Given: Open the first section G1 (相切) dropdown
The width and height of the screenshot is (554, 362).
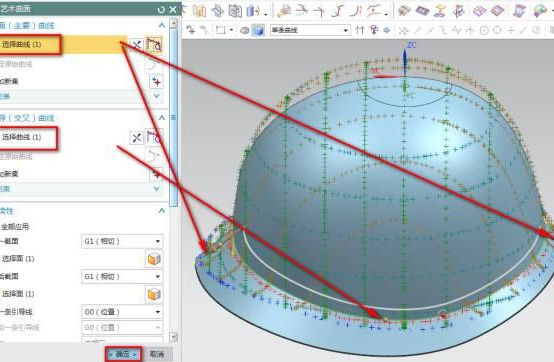Looking at the screenshot, I should [122, 242].
